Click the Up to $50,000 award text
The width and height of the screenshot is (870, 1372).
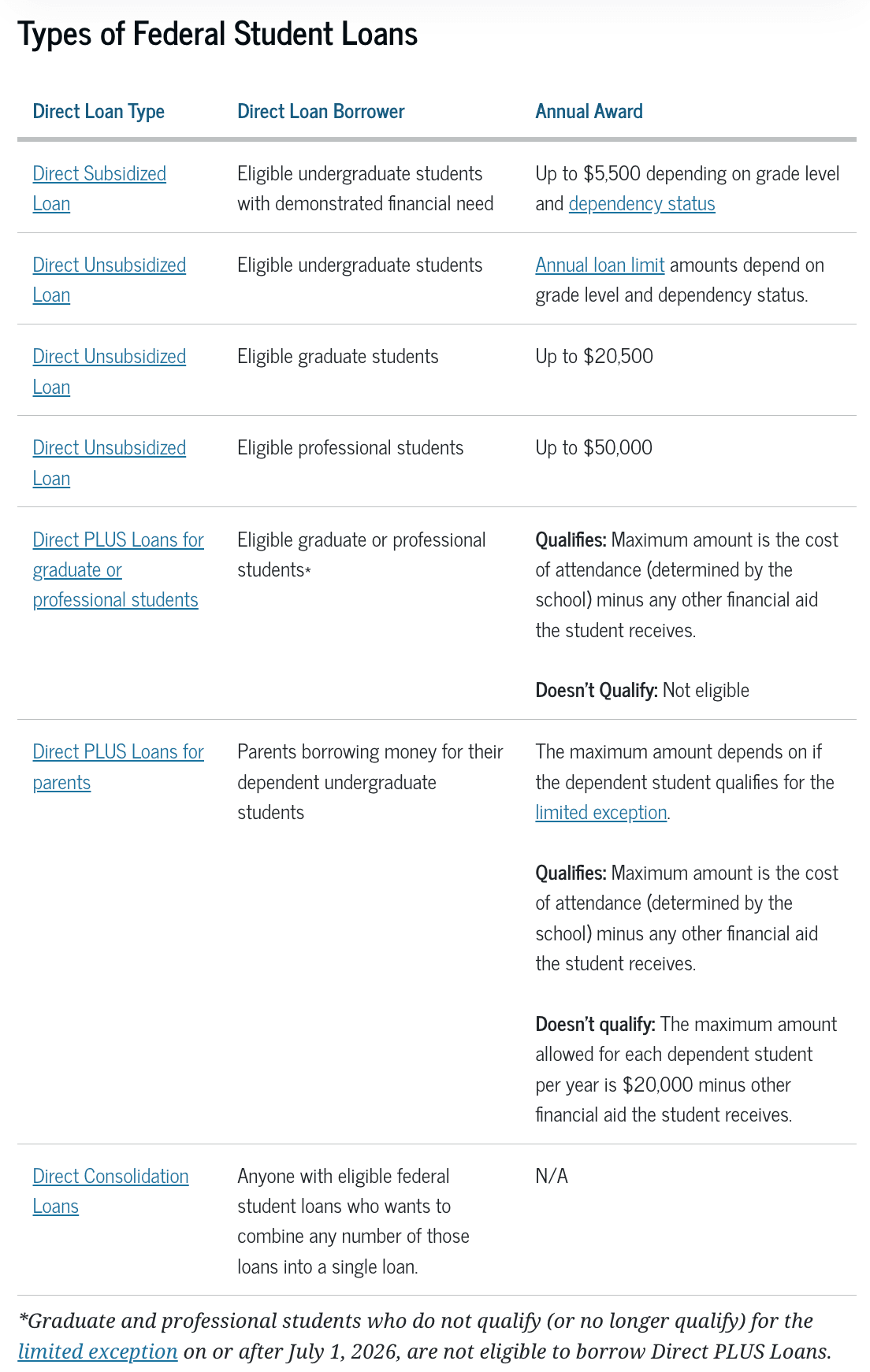[x=594, y=447]
